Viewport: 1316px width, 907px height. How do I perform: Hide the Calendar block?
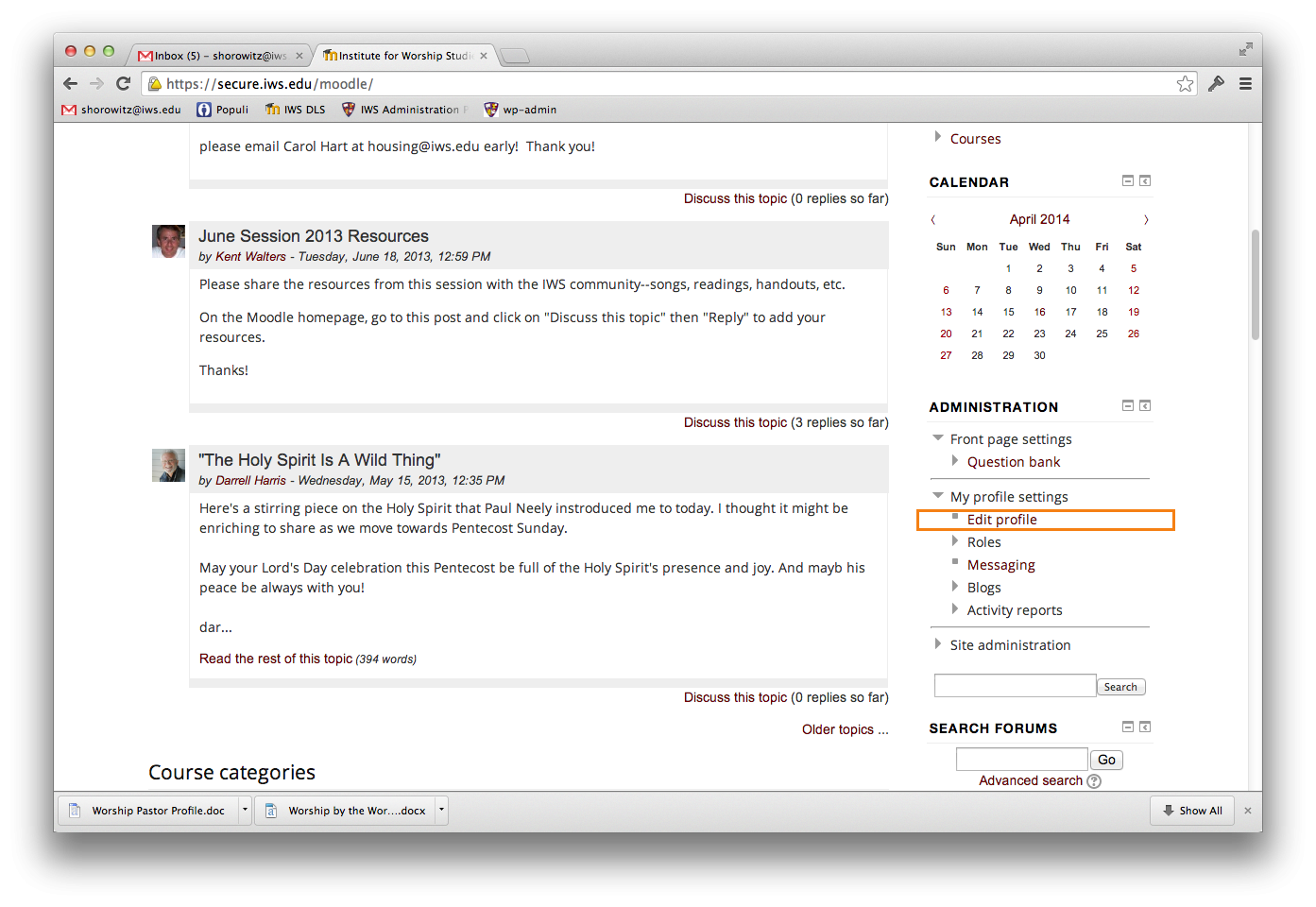click(1127, 180)
